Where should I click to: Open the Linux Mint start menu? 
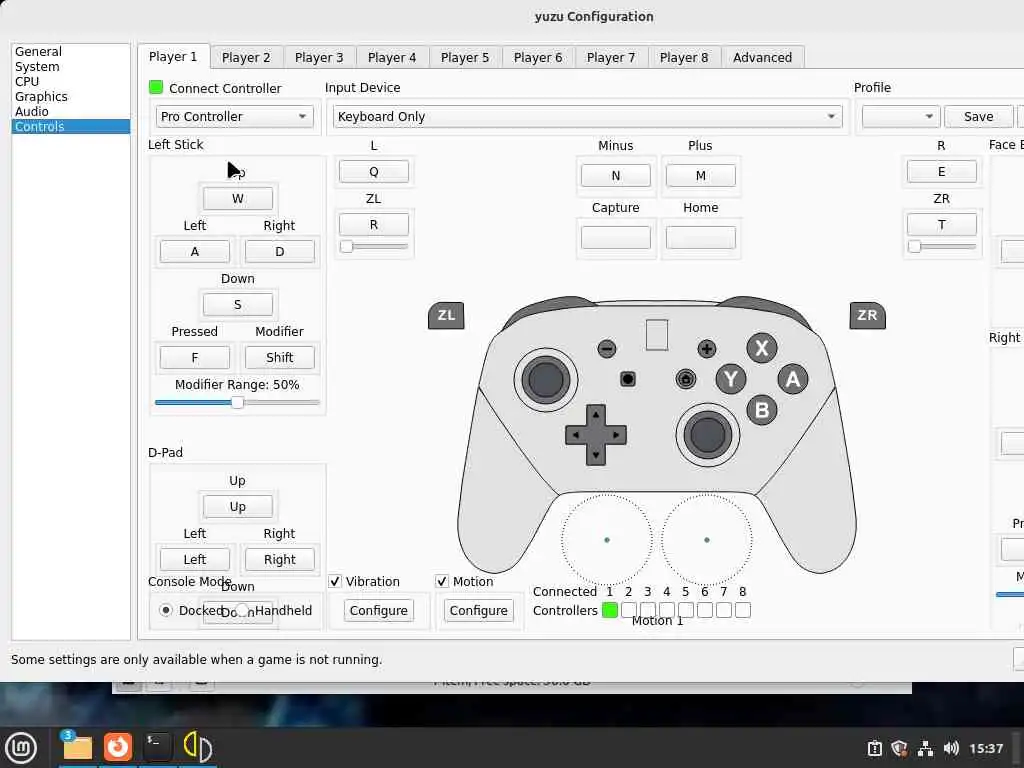tap(21, 748)
